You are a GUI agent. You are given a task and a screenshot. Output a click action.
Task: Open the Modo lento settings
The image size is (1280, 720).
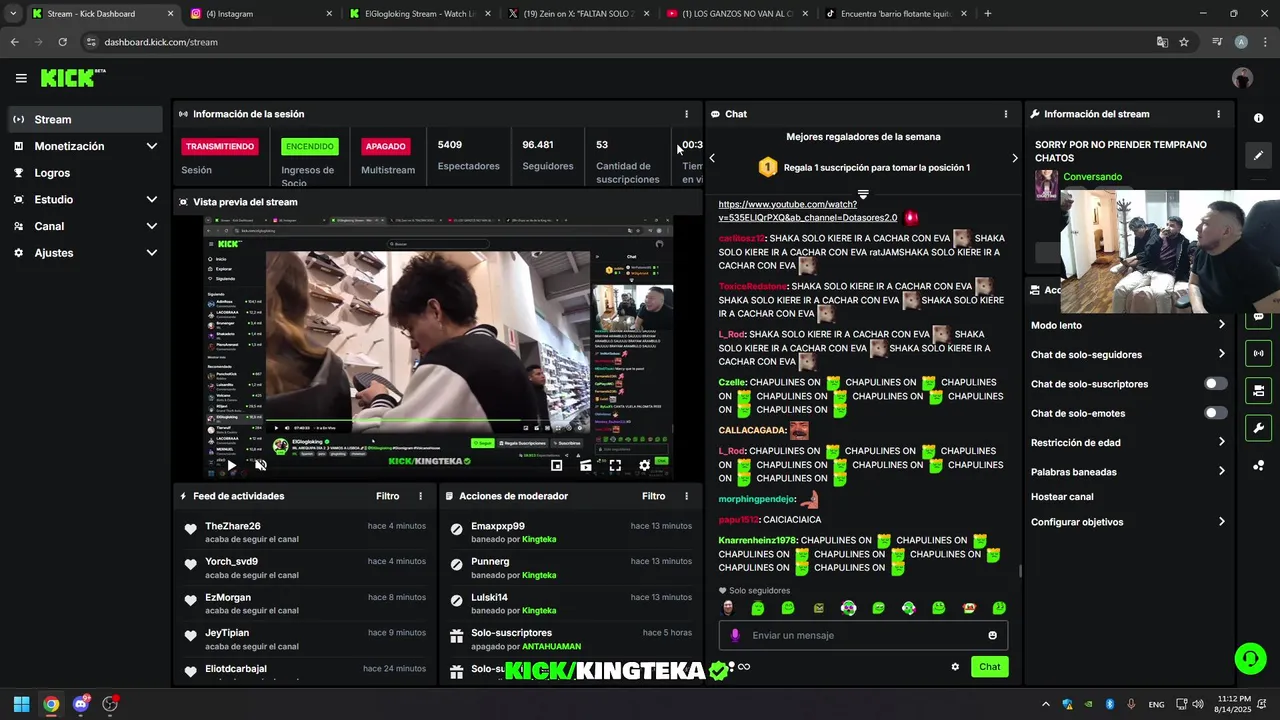coord(1128,325)
